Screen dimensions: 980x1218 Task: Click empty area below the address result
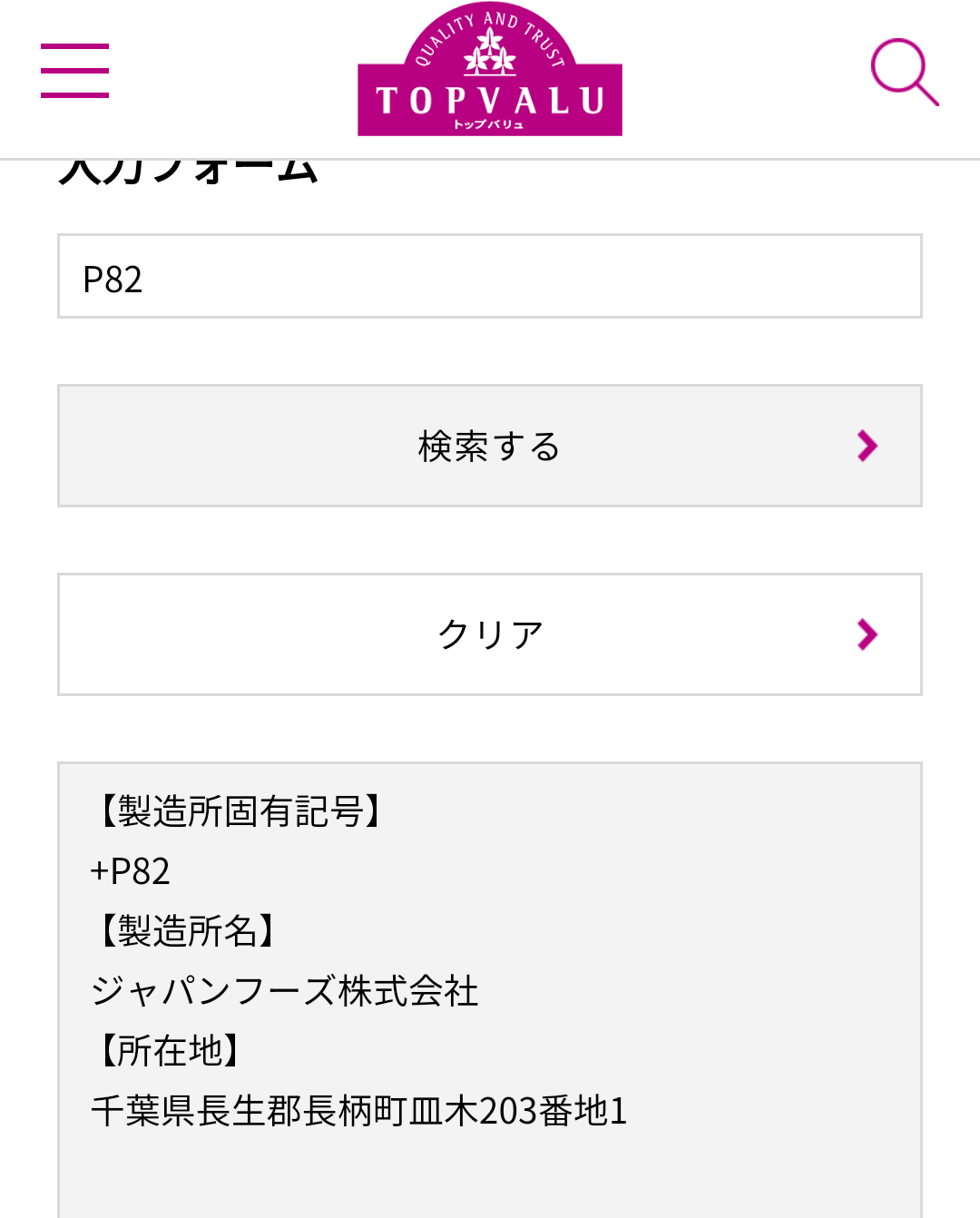click(x=490, y=1175)
